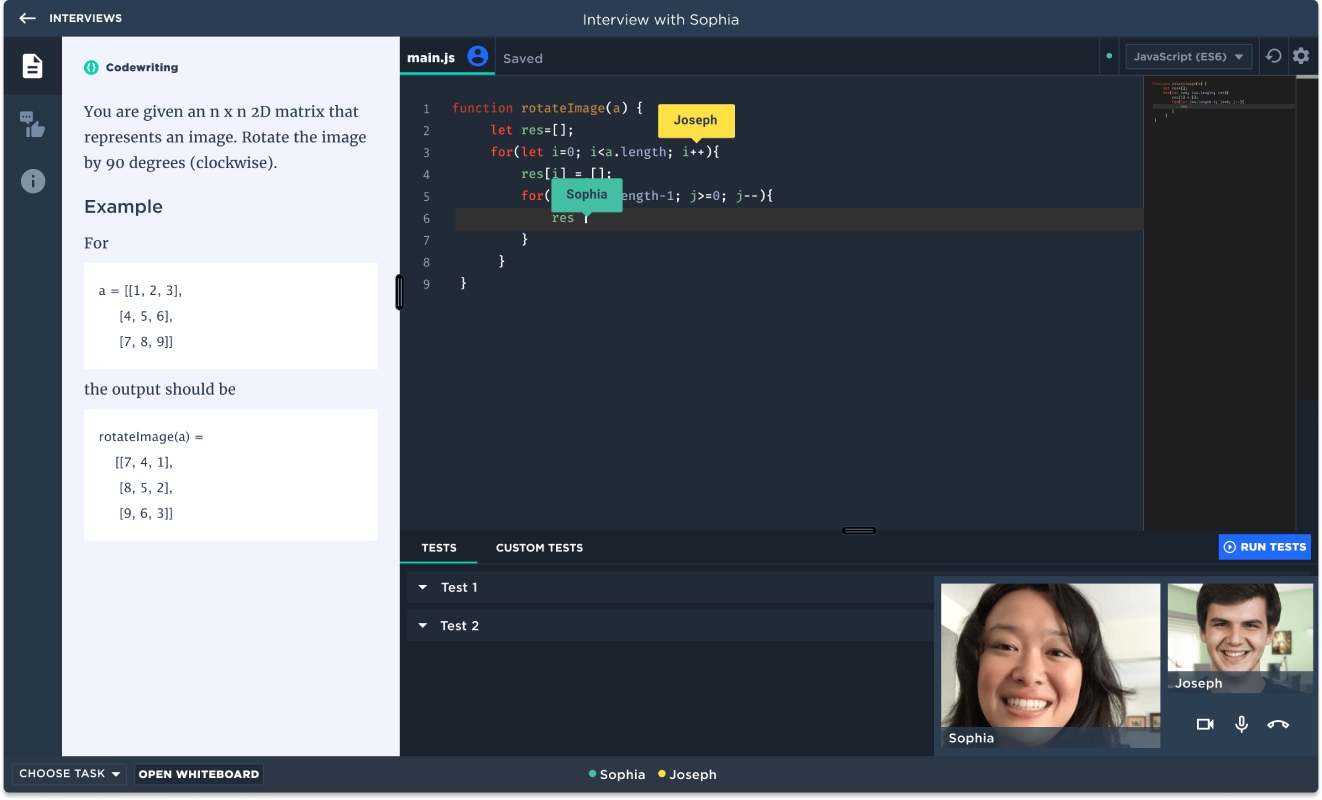Screen dimensions: 1322x800
Task: Toggle the camera in the video panel
Action: pos(1205,724)
